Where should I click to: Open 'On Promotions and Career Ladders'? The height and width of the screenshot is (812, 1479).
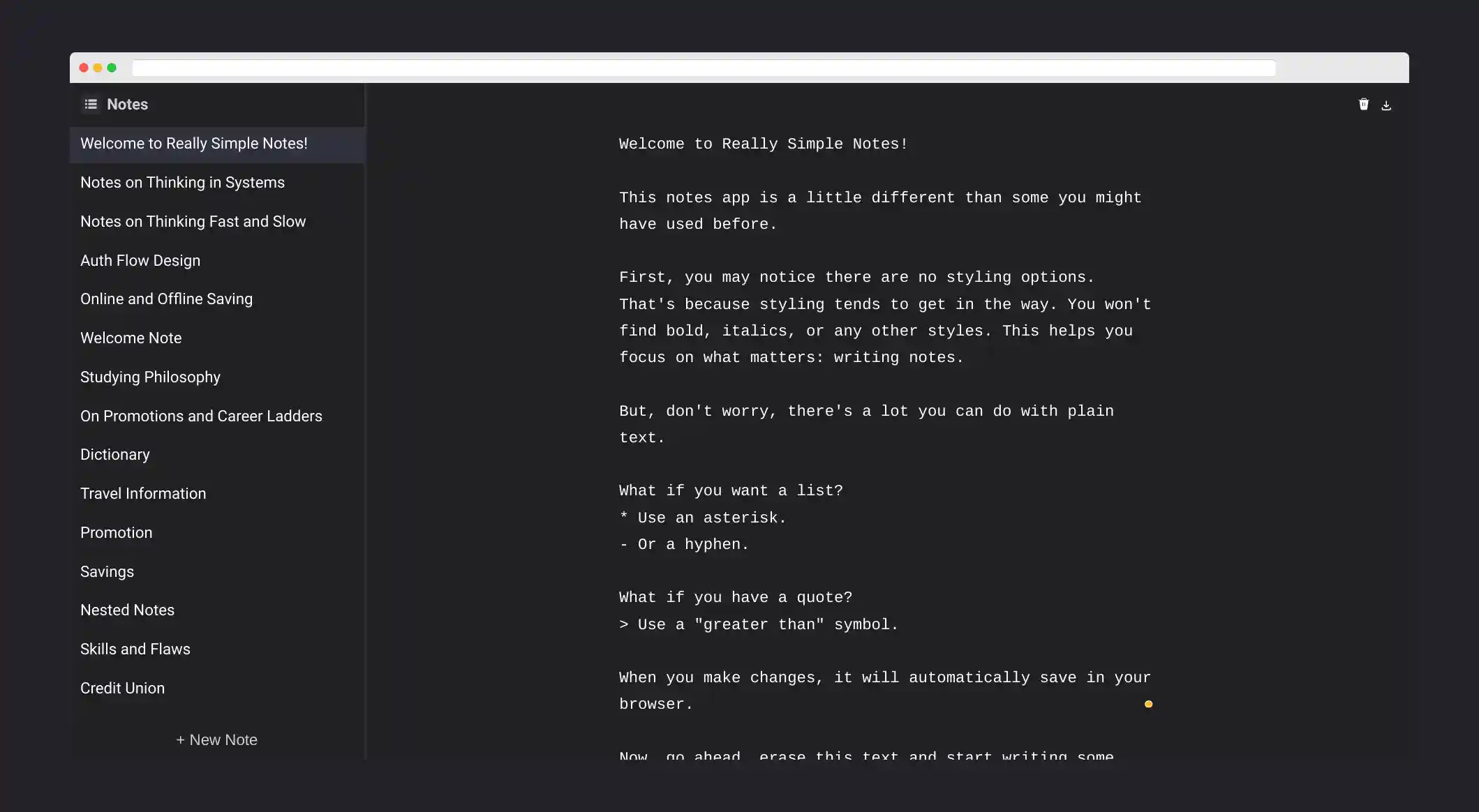click(201, 416)
